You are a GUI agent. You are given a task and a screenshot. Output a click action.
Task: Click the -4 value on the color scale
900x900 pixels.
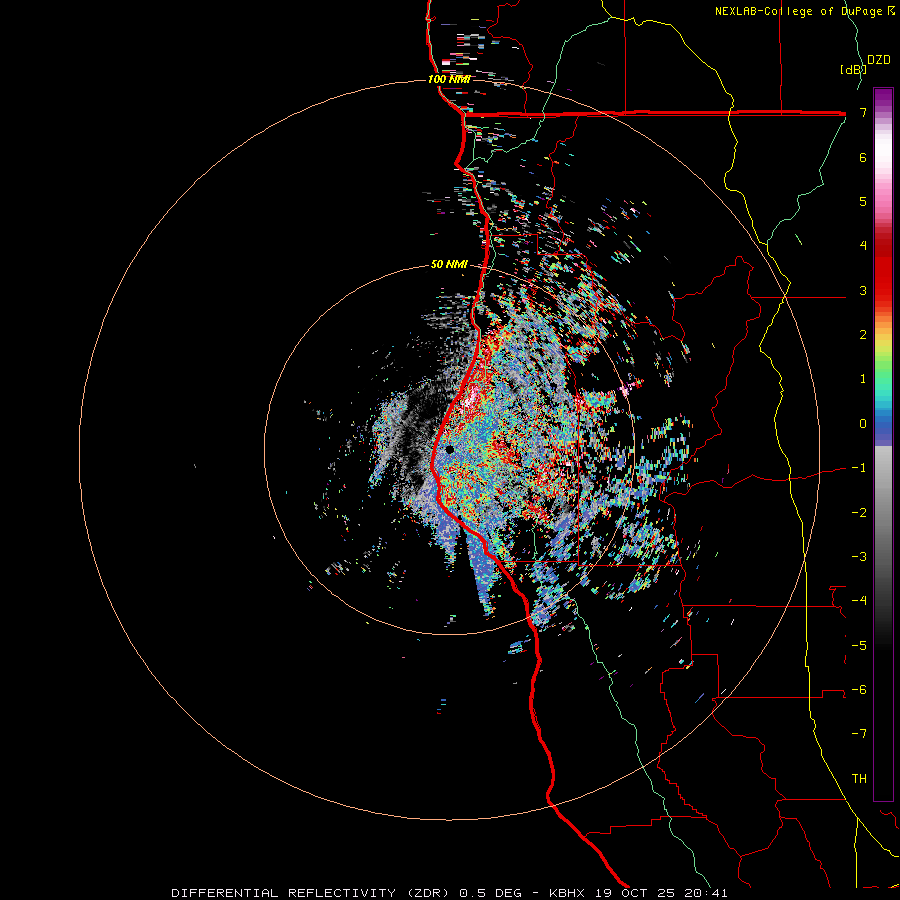click(x=859, y=601)
